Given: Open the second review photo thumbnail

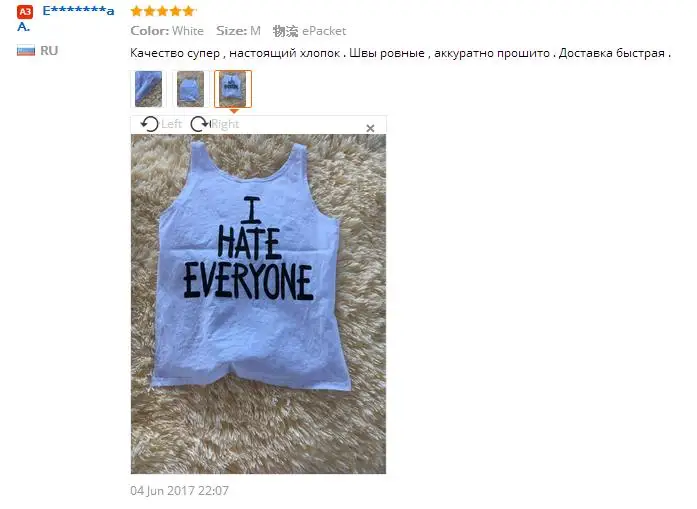Looking at the screenshot, I should coord(190,89).
